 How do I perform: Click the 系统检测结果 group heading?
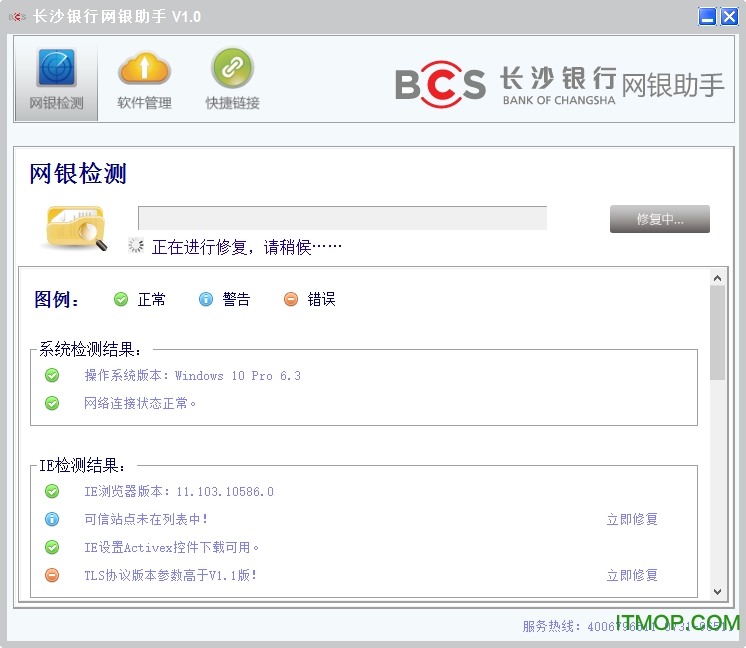point(90,349)
